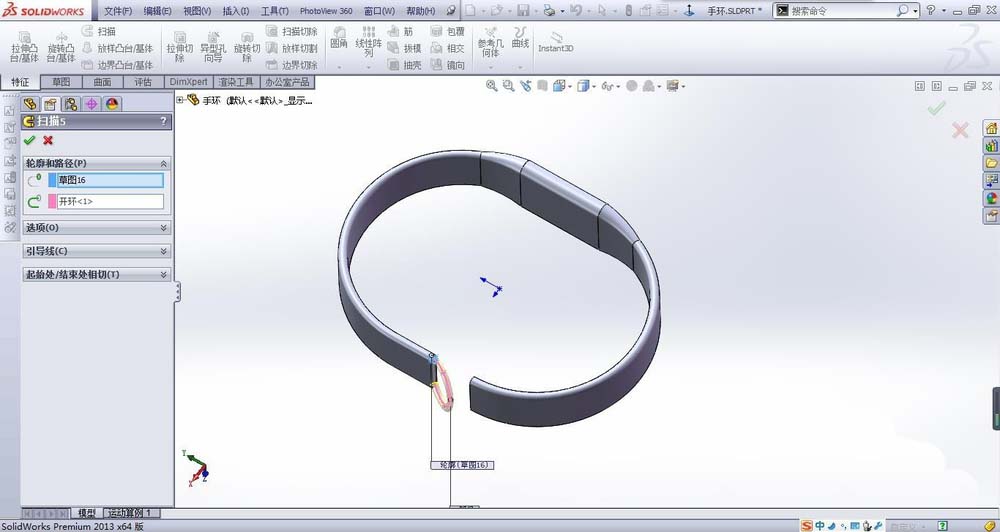The image size is (1000, 532).
Task: Switch to the ConfigurationManager tab icon
Action: pyautogui.click(x=71, y=103)
